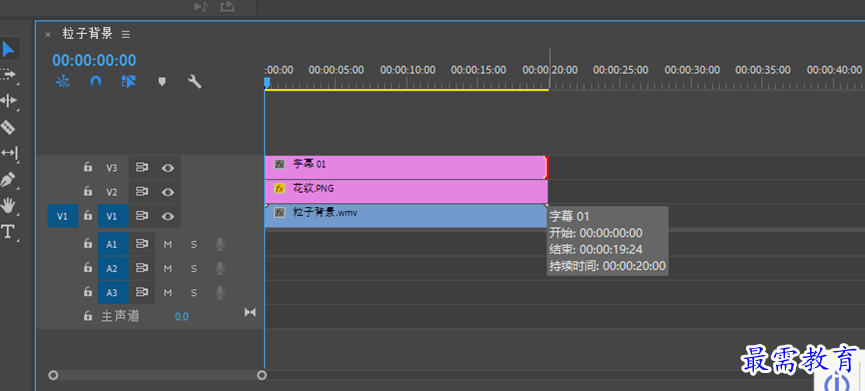865x391 pixels.
Task: Click the playhead timecode 00:00:00:00
Action: [x=94, y=60]
